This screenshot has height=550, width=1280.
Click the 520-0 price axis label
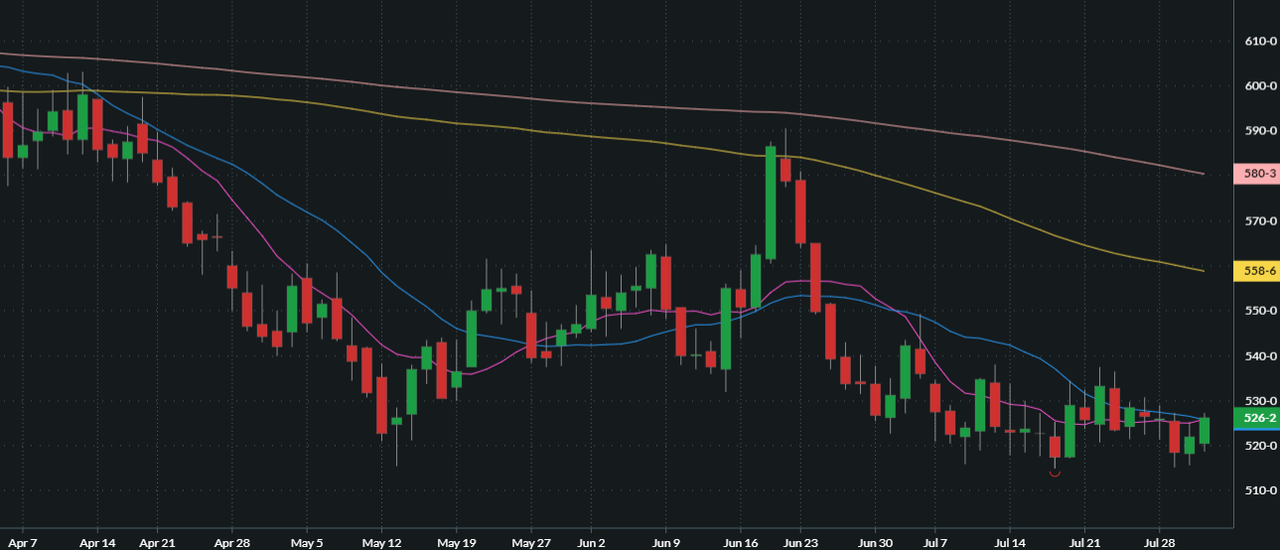pos(1261,446)
